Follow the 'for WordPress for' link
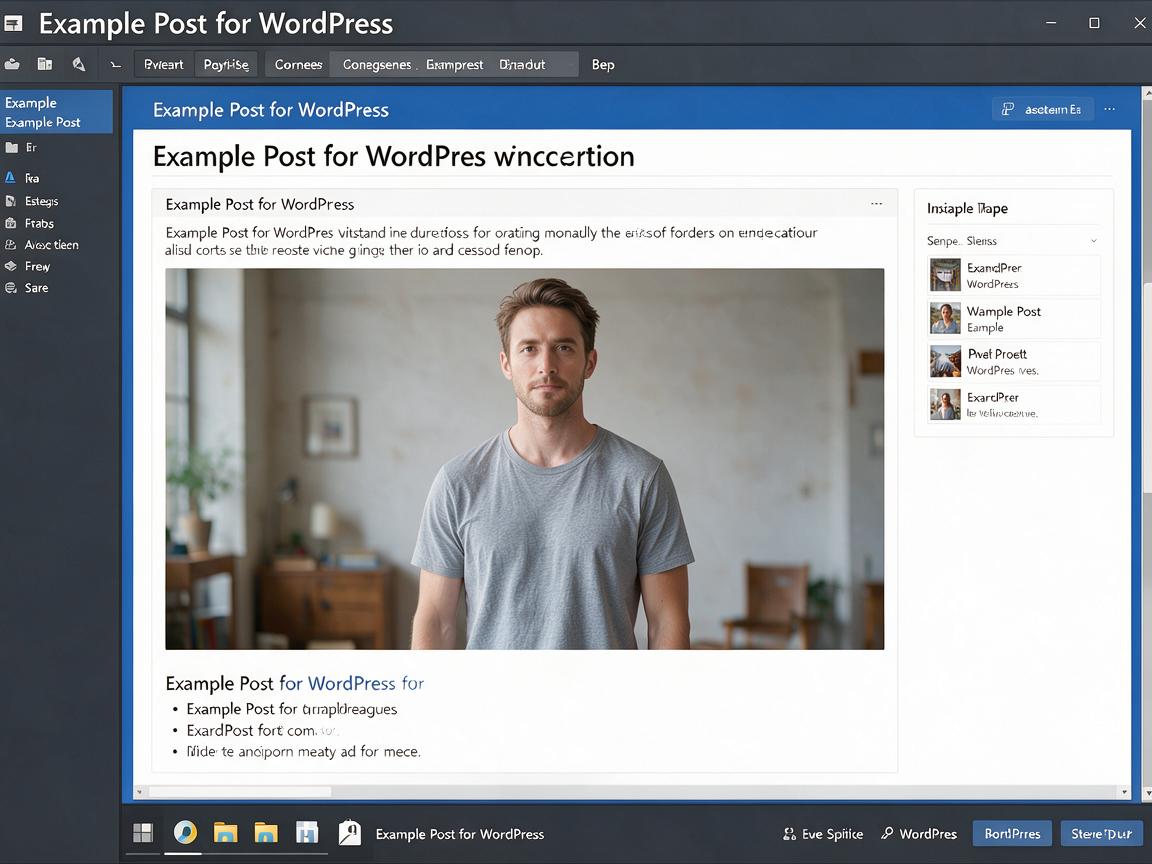Screen dimensions: 1152x864 tap(351, 683)
